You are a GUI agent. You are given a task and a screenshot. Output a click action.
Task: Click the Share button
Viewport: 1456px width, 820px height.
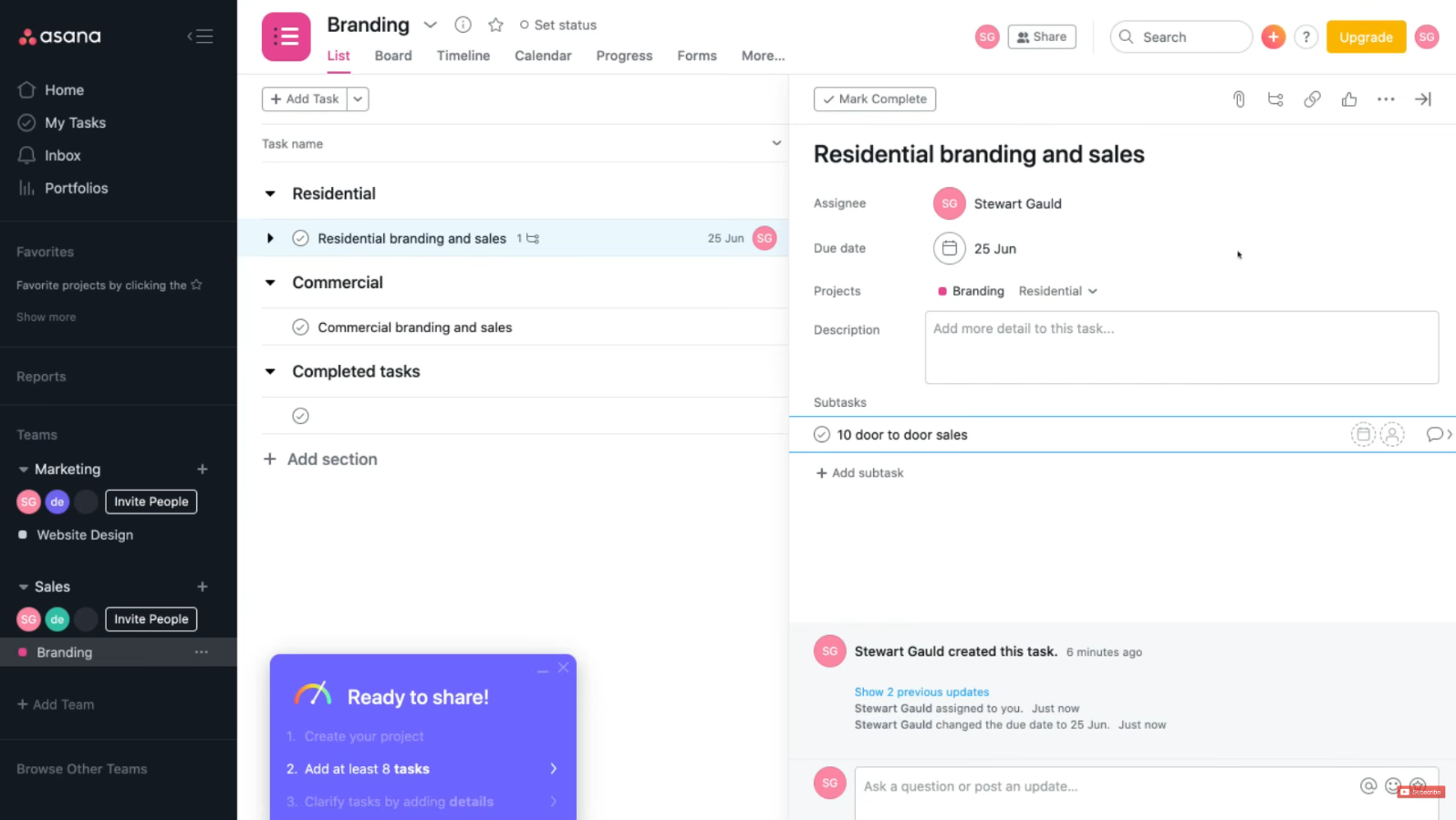point(1041,36)
